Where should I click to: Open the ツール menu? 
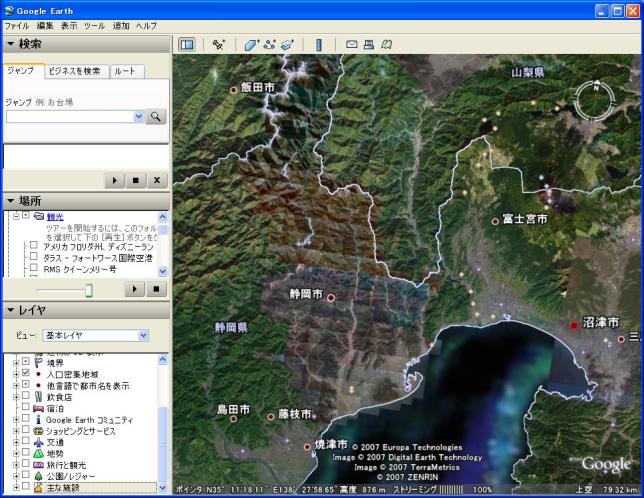point(94,26)
